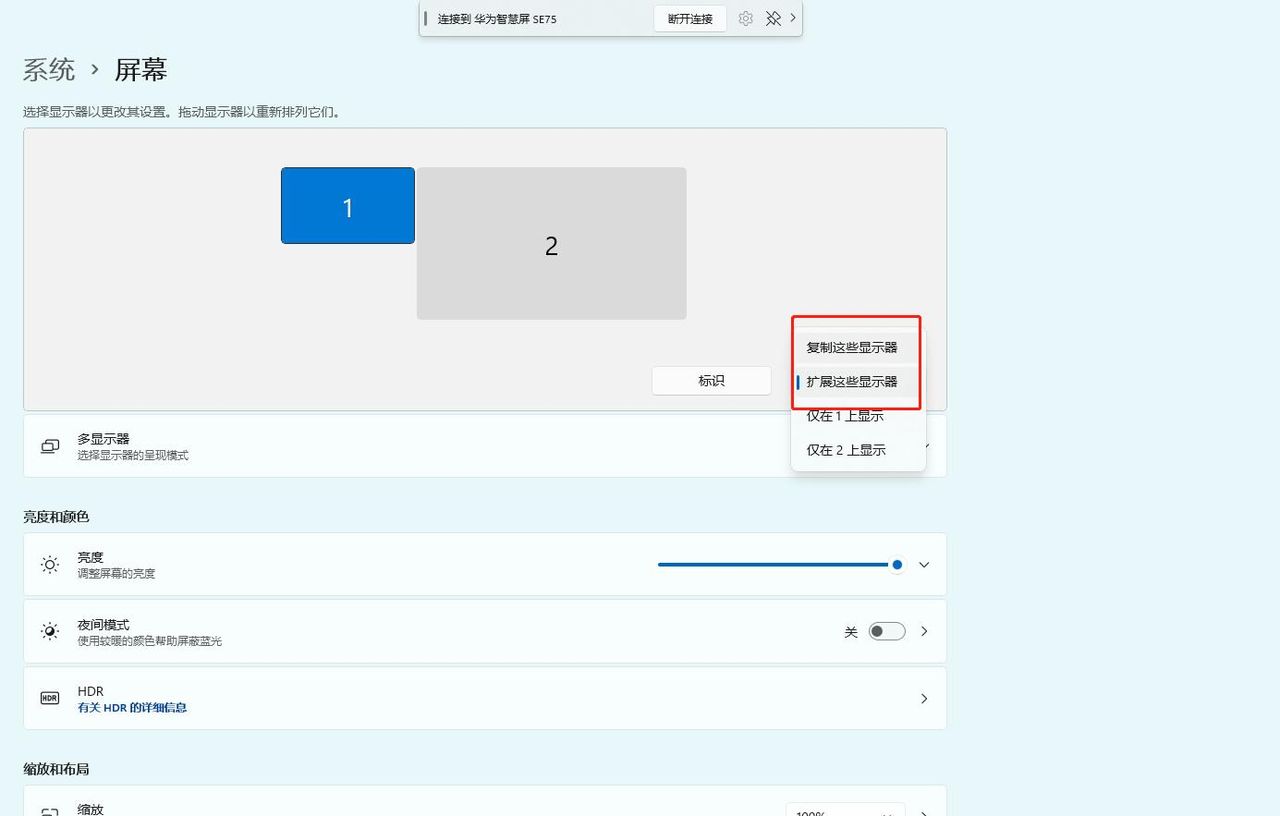The image size is (1280, 816).
Task: Open cast connection settings gear icon
Action: pyautogui.click(x=745, y=18)
